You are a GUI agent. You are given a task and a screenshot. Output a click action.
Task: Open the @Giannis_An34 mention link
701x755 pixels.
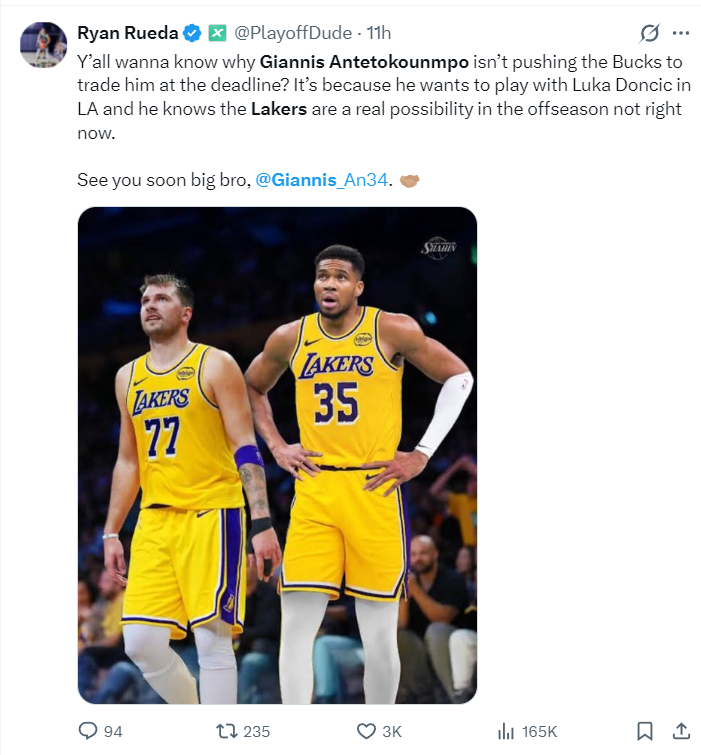[321, 180]
